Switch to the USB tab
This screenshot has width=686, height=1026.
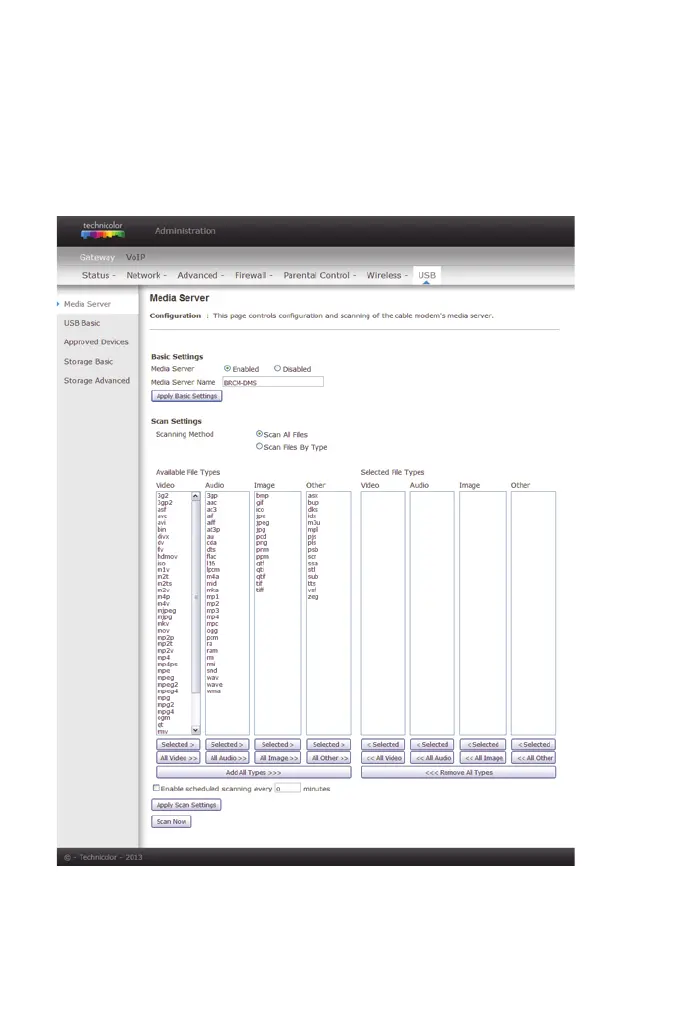[x=427, y=275]
